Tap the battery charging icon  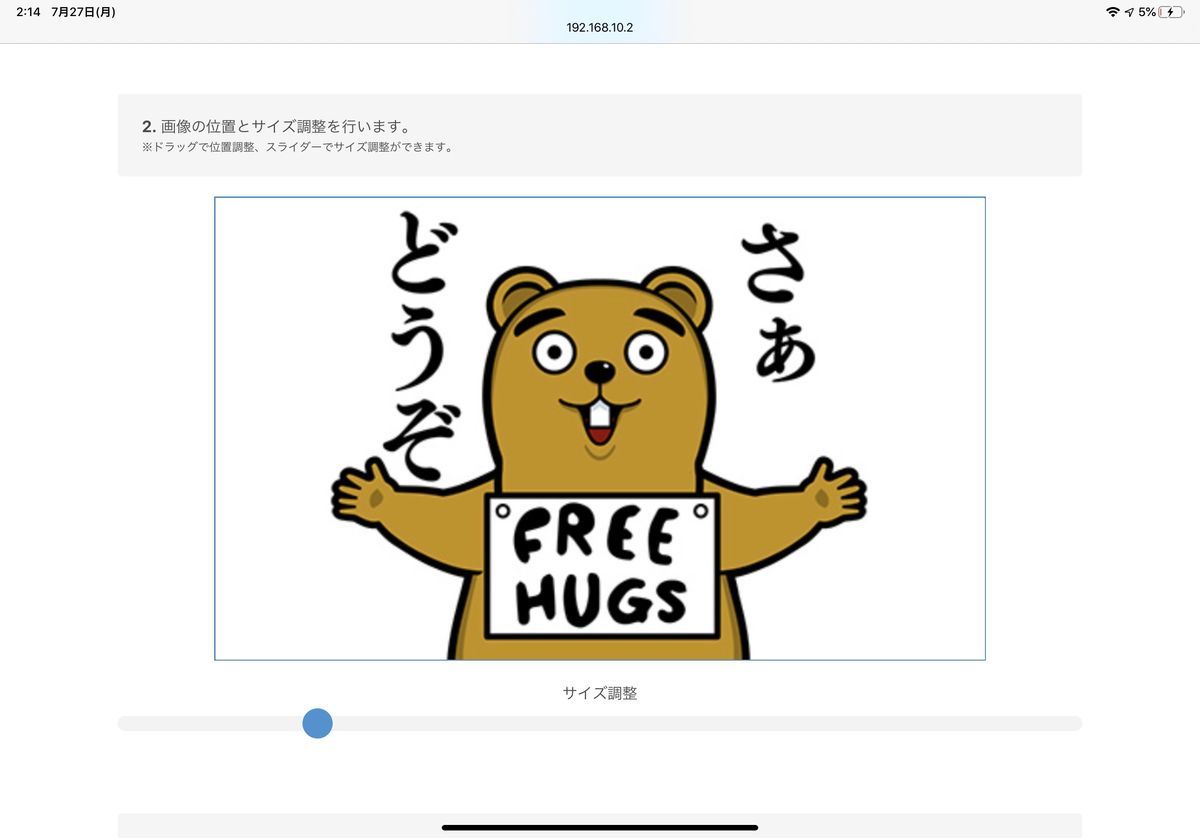click(1172, 12)
